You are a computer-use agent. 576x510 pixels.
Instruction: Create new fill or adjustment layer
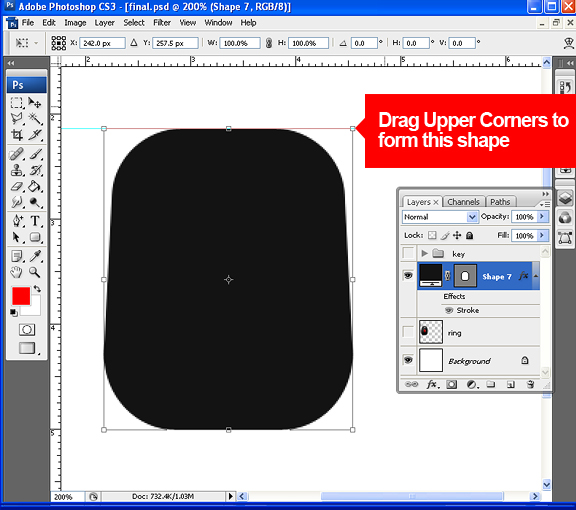(472, 384)
